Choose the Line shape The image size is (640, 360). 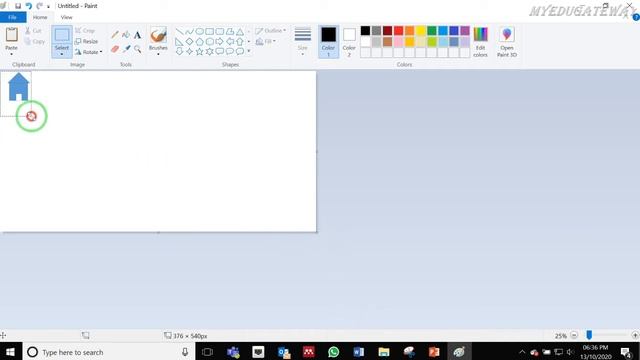[180, 31]
